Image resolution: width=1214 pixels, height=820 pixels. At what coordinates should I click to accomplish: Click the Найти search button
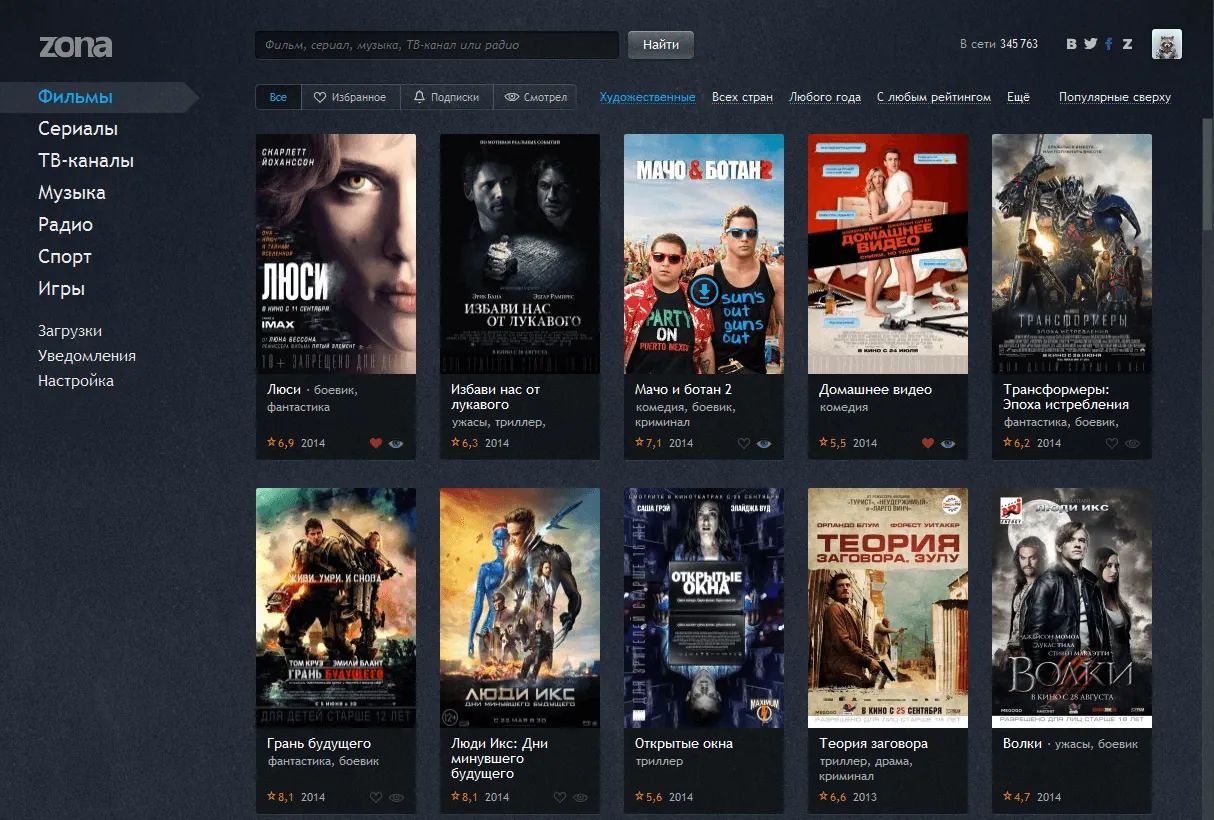(x=661, y=45)
